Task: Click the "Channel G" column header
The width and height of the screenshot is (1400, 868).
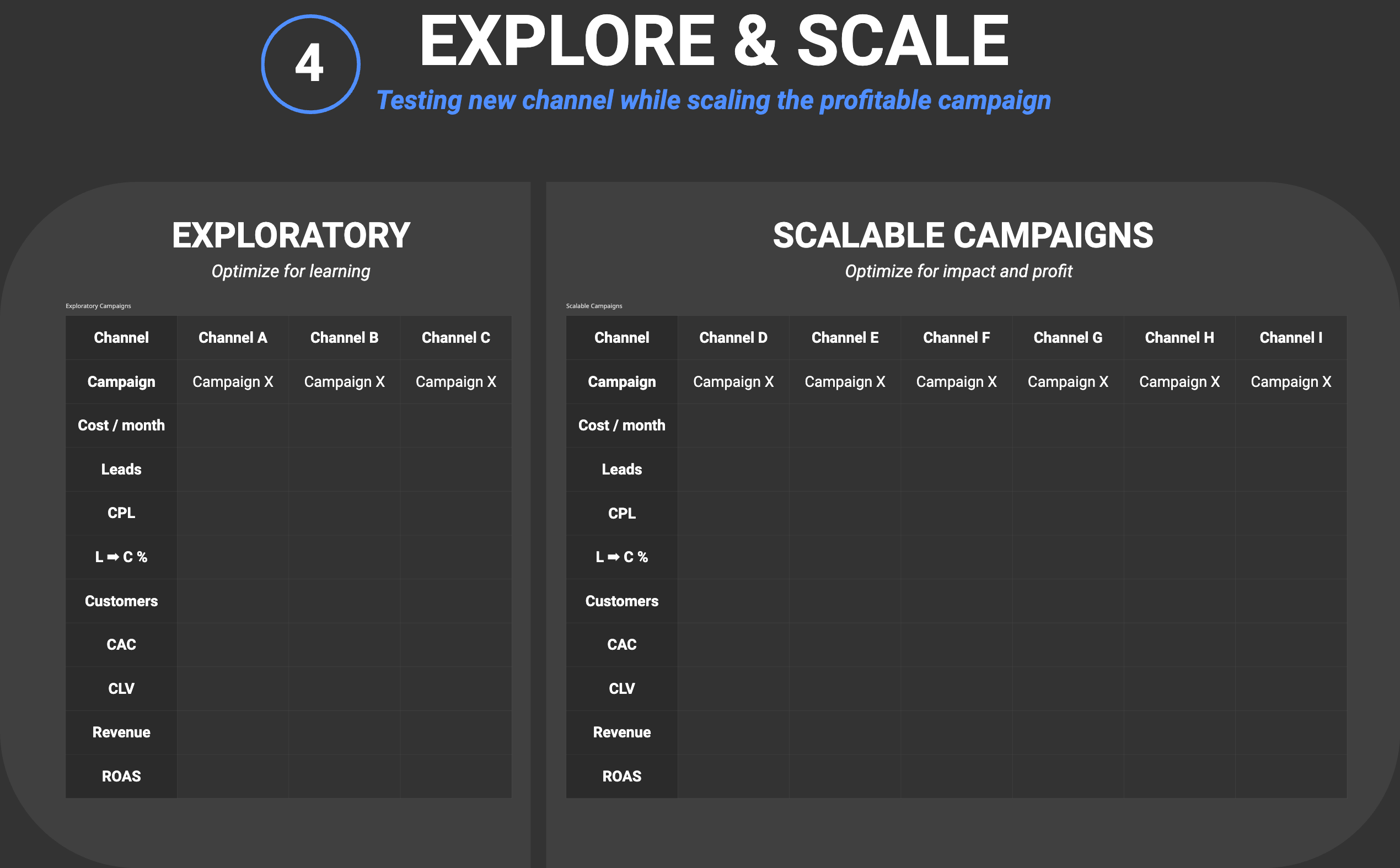Action: (1068, 337)
